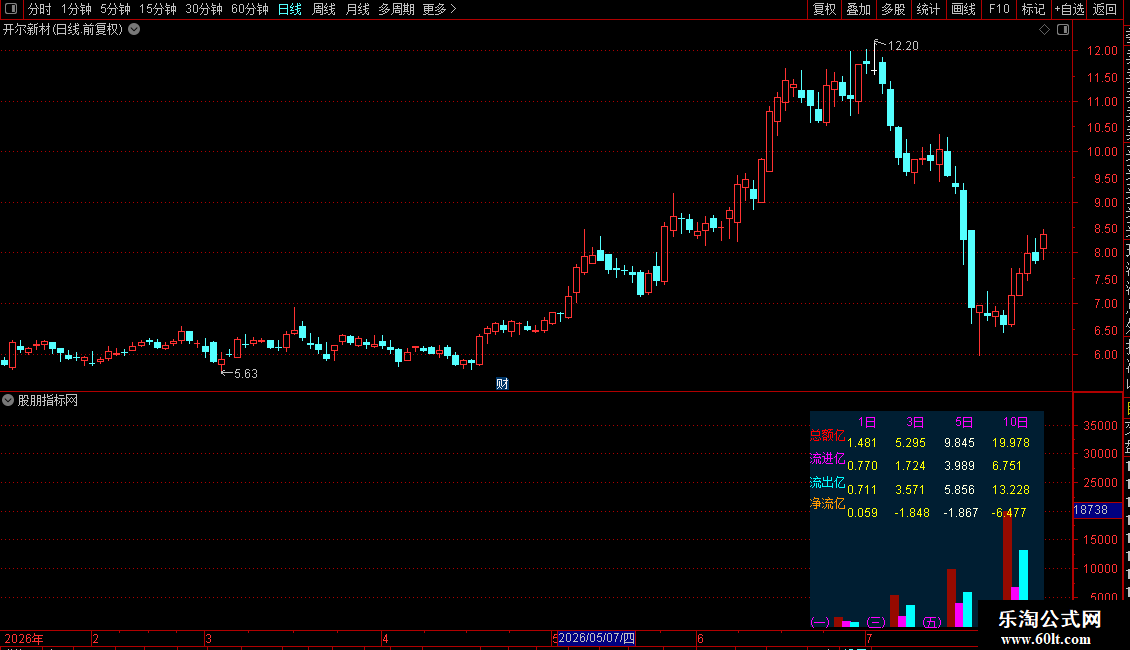Viewport: 1130px width, 650px height.
Task: Click the 12.00 price axis label
Action: pos(1102,51)
